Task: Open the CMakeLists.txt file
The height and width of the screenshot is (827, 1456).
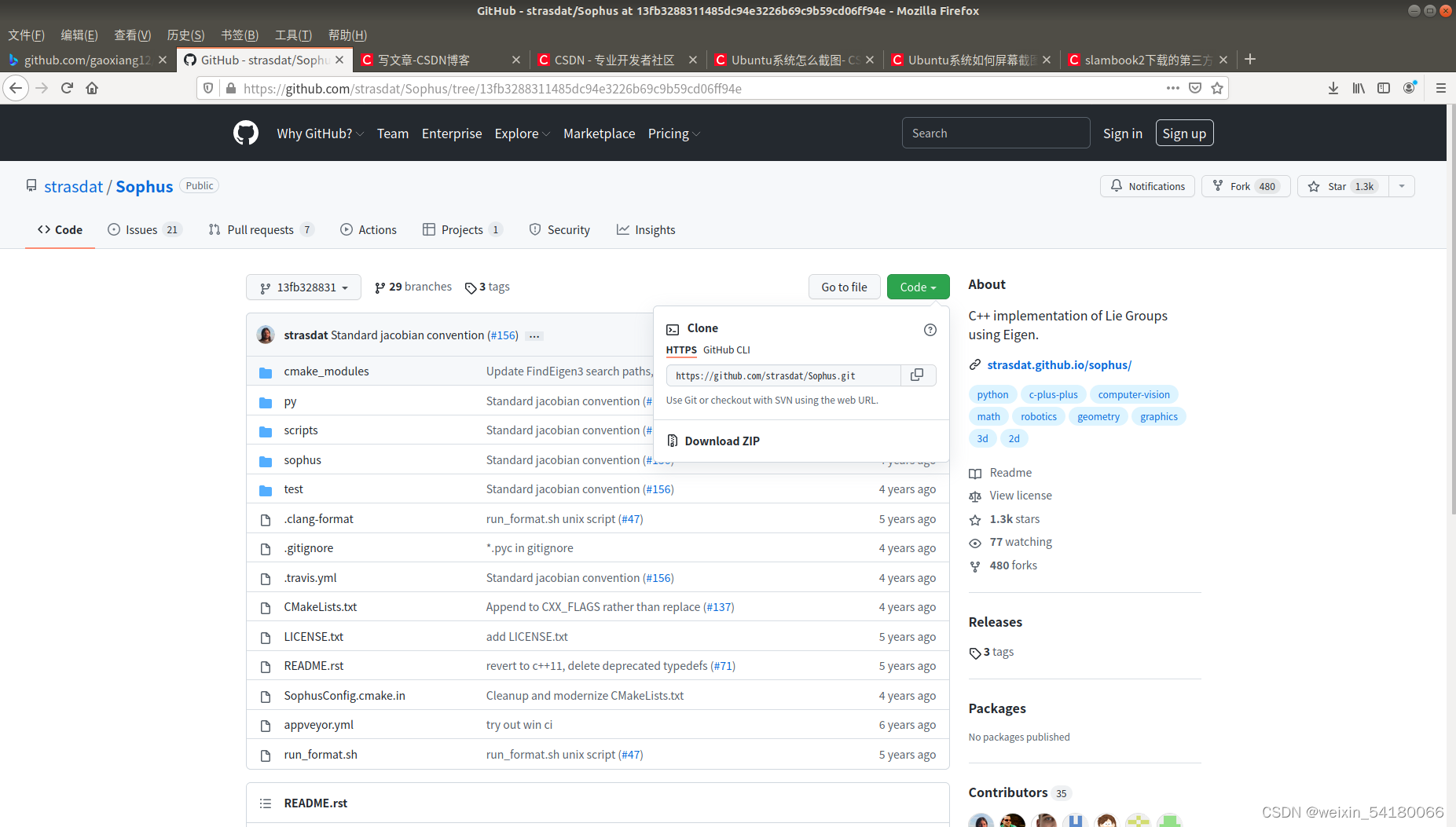Action: tap(320, 606)
